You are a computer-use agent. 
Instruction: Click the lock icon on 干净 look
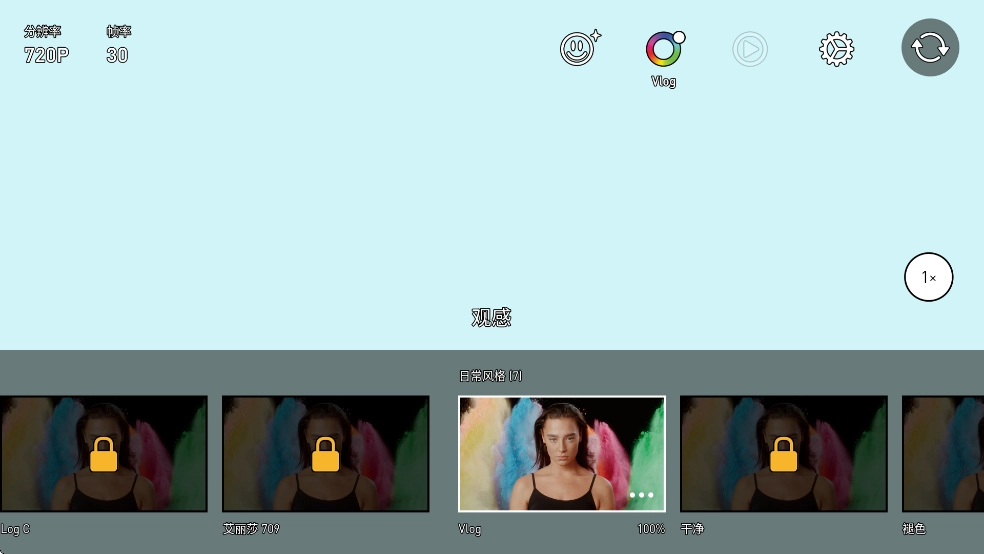[783, 454]
